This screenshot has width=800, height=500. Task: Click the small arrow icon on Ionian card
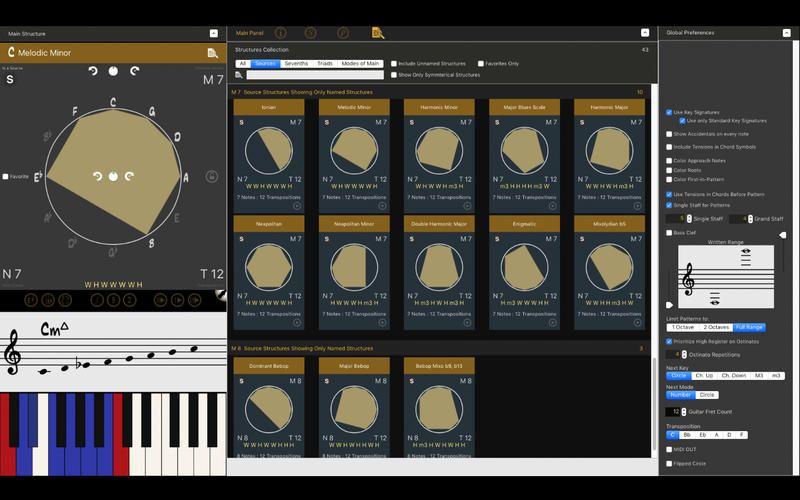pyautogui.click(x=298, y=207)
